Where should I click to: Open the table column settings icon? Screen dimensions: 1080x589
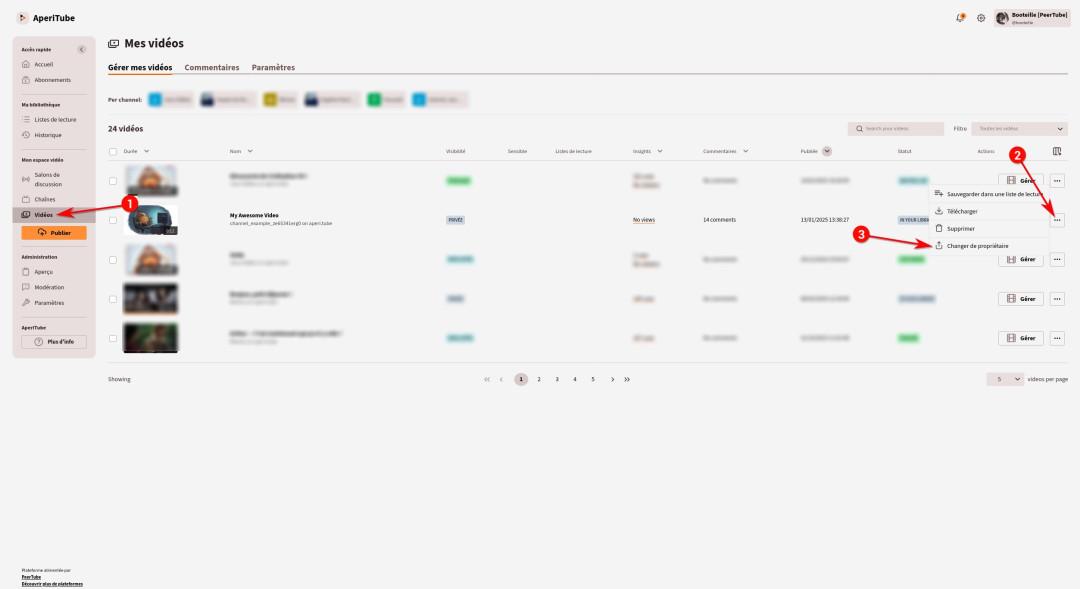point(1057,151)
